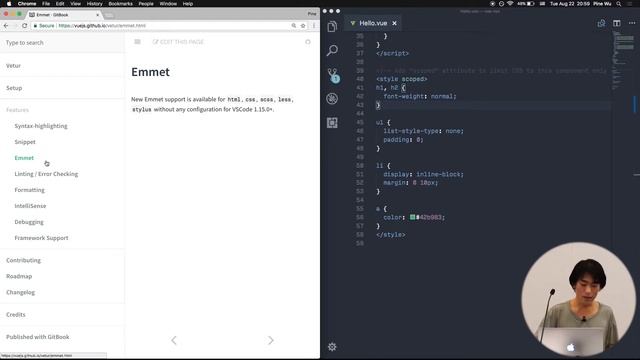Click the Wi-Fi status icon
The width and height of the screenshot is (640, 360).
coord(510,4)
